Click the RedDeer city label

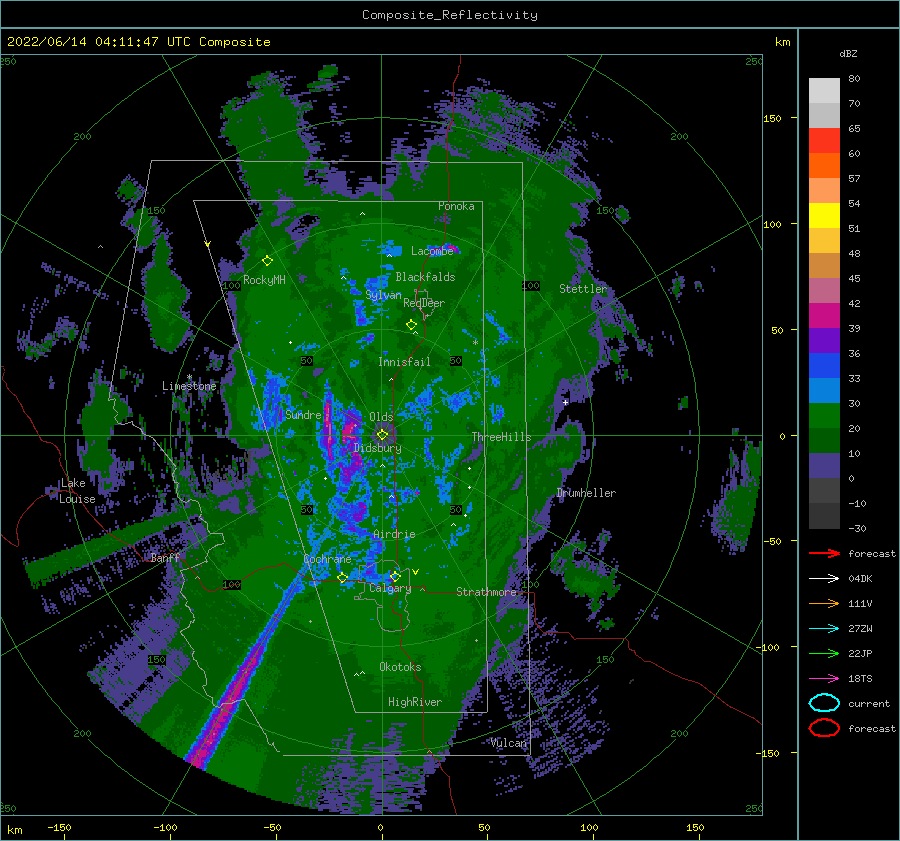424,303
